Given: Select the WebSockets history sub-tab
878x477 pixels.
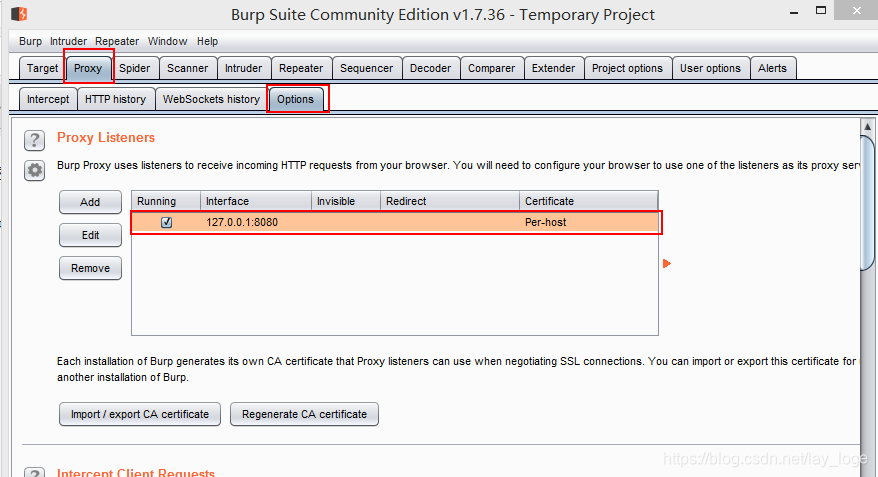Looking at the screenshot, I should click(211, 99).
